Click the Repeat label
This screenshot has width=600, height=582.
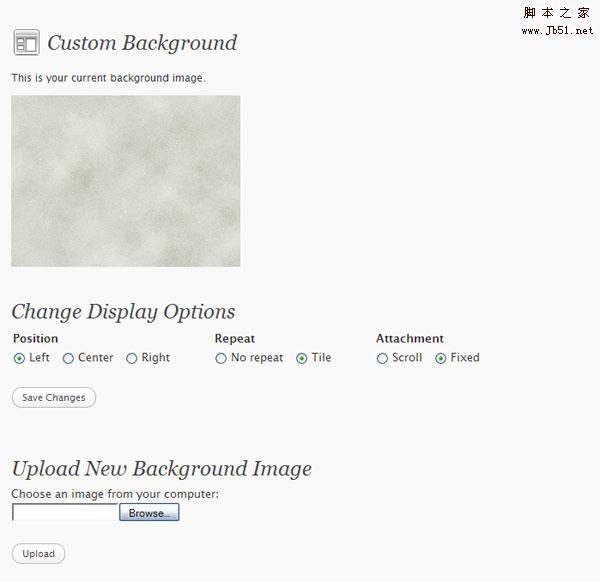[235, 338]
